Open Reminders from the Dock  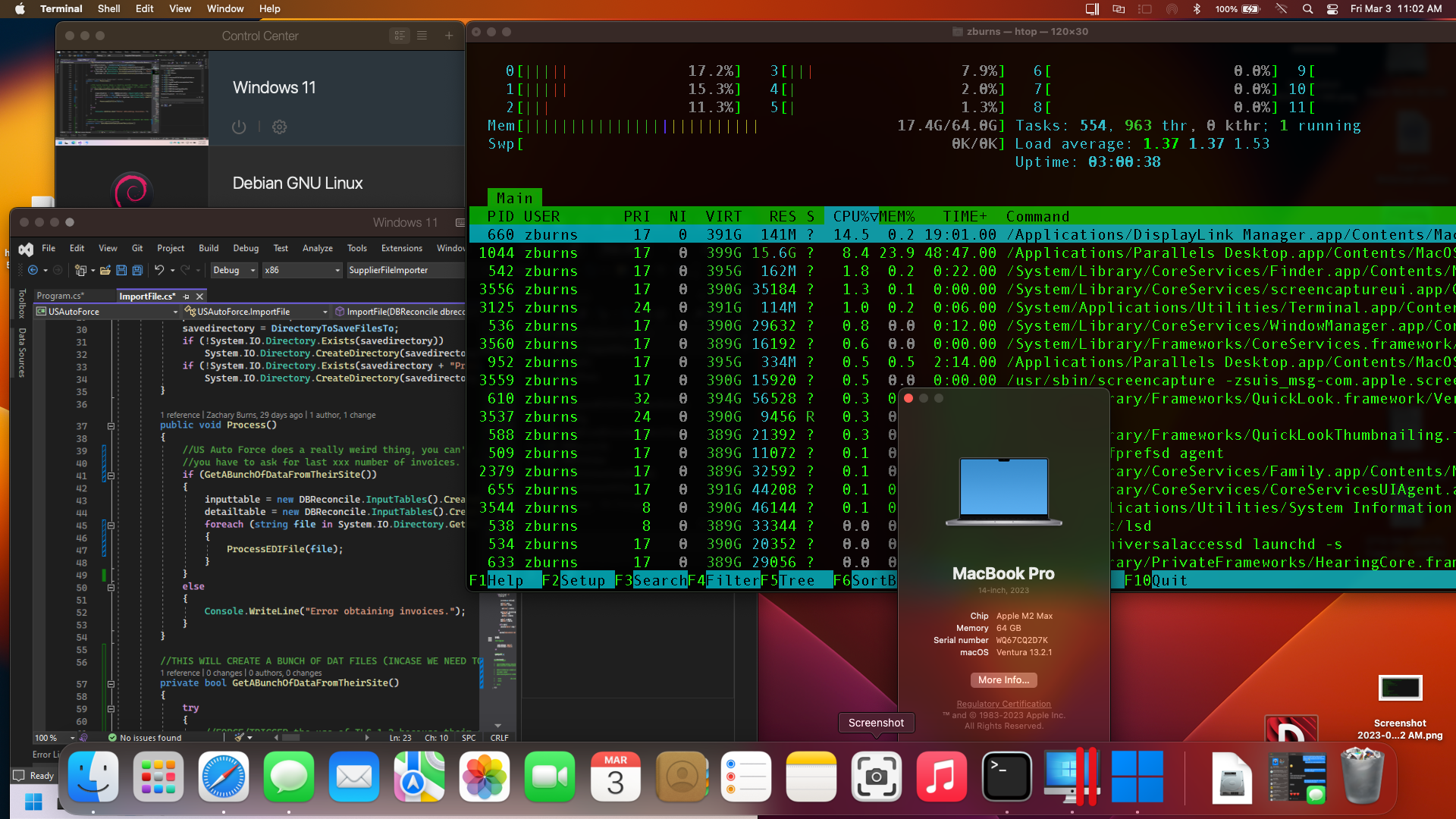[745, 777]
